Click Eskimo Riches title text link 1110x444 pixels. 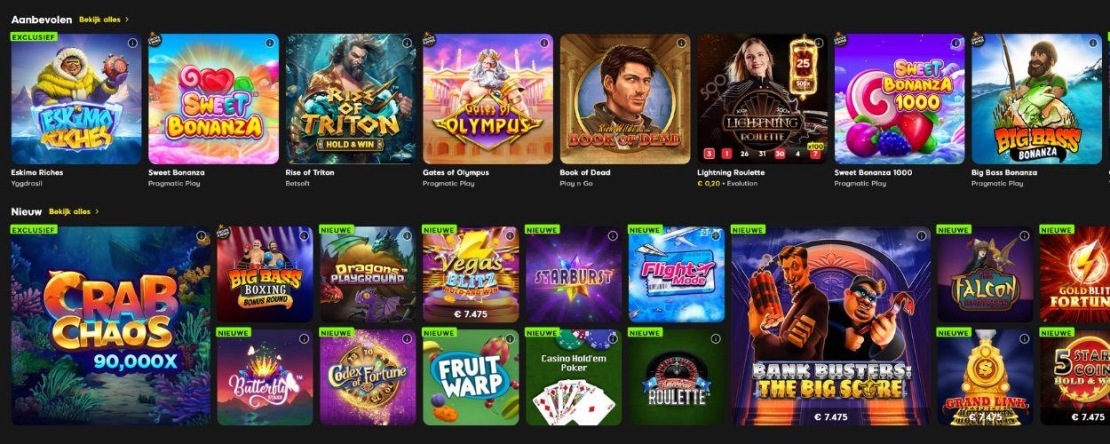37,173
